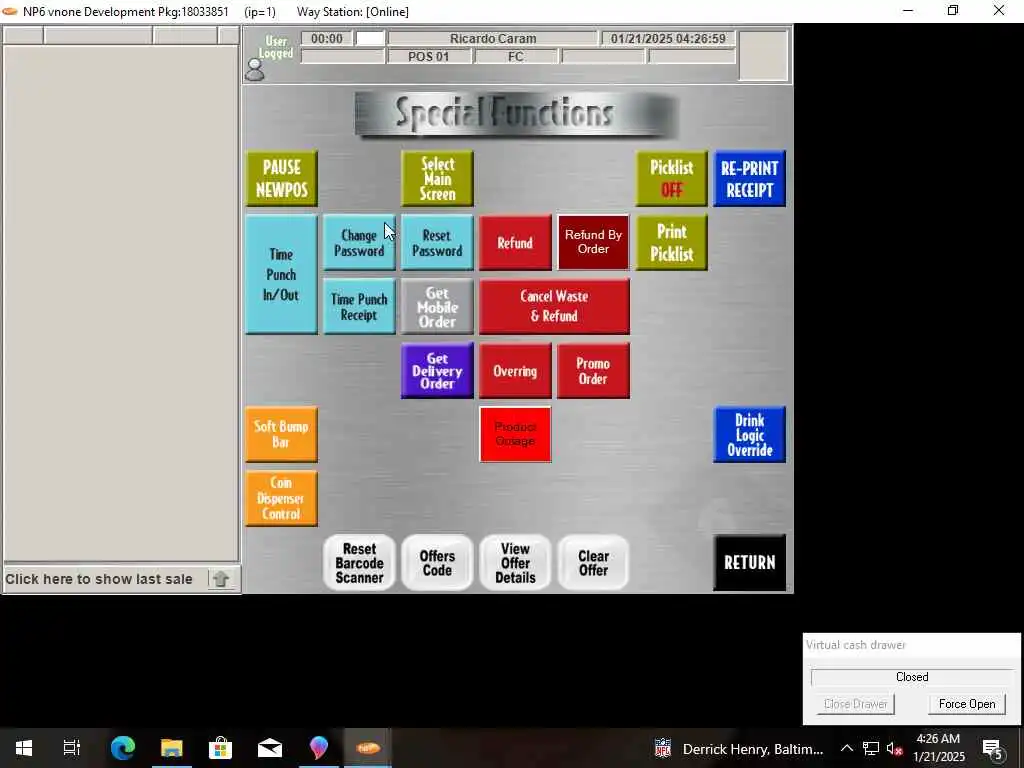Viewport: 1024px width, 768px height.
Task: Click the black RETURN button
Action: point(749,563)
